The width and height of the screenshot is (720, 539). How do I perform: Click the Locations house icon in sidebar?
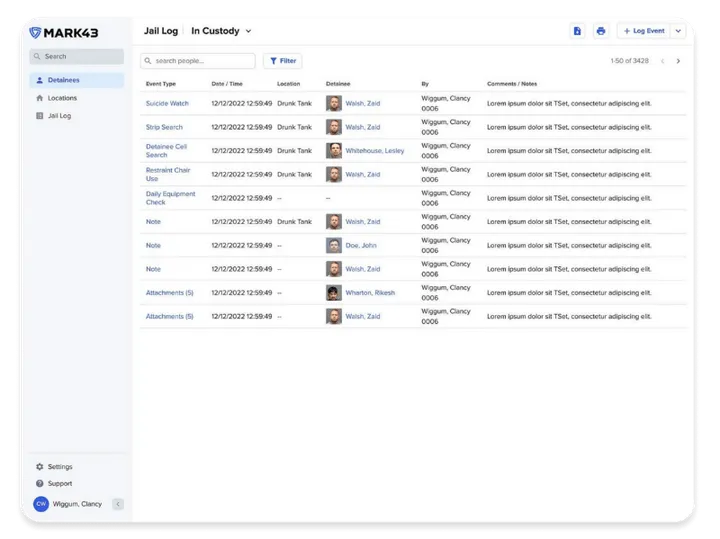39,98
